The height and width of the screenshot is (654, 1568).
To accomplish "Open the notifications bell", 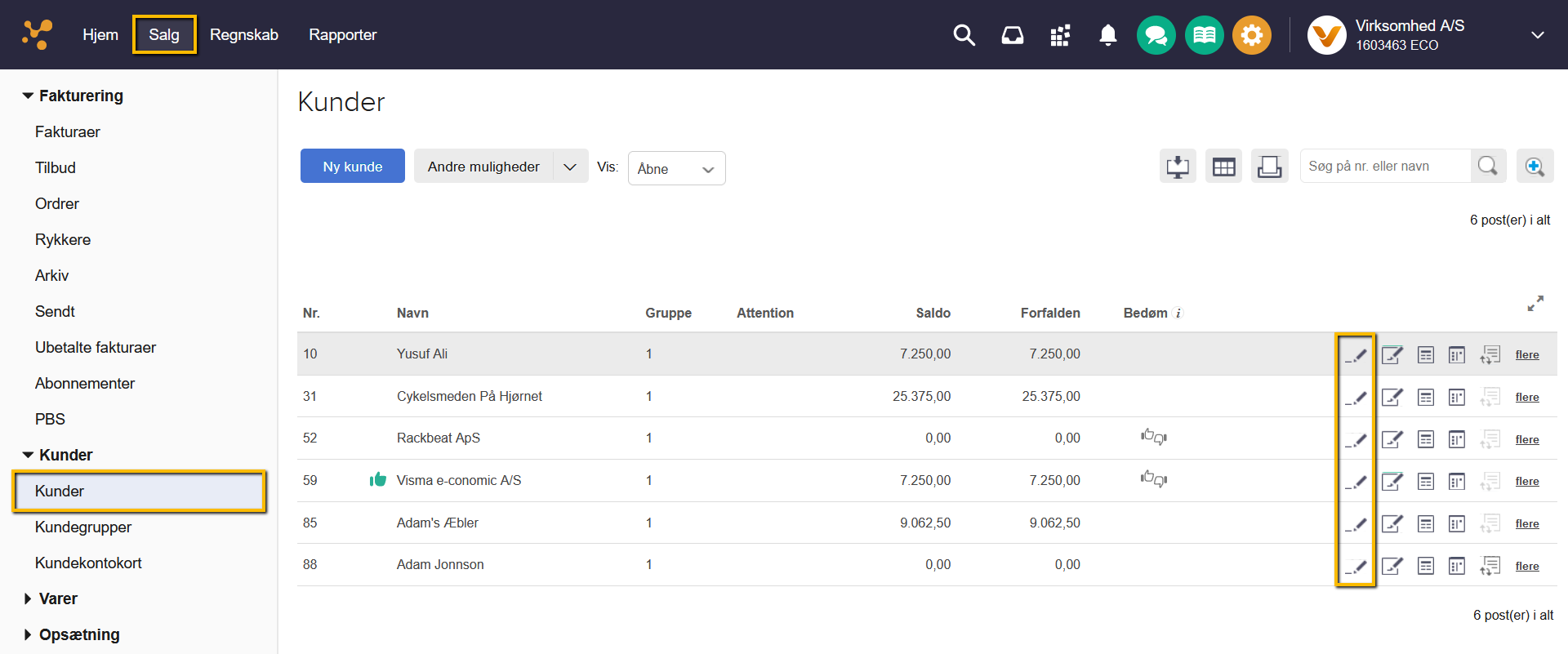I will 1107,35.
